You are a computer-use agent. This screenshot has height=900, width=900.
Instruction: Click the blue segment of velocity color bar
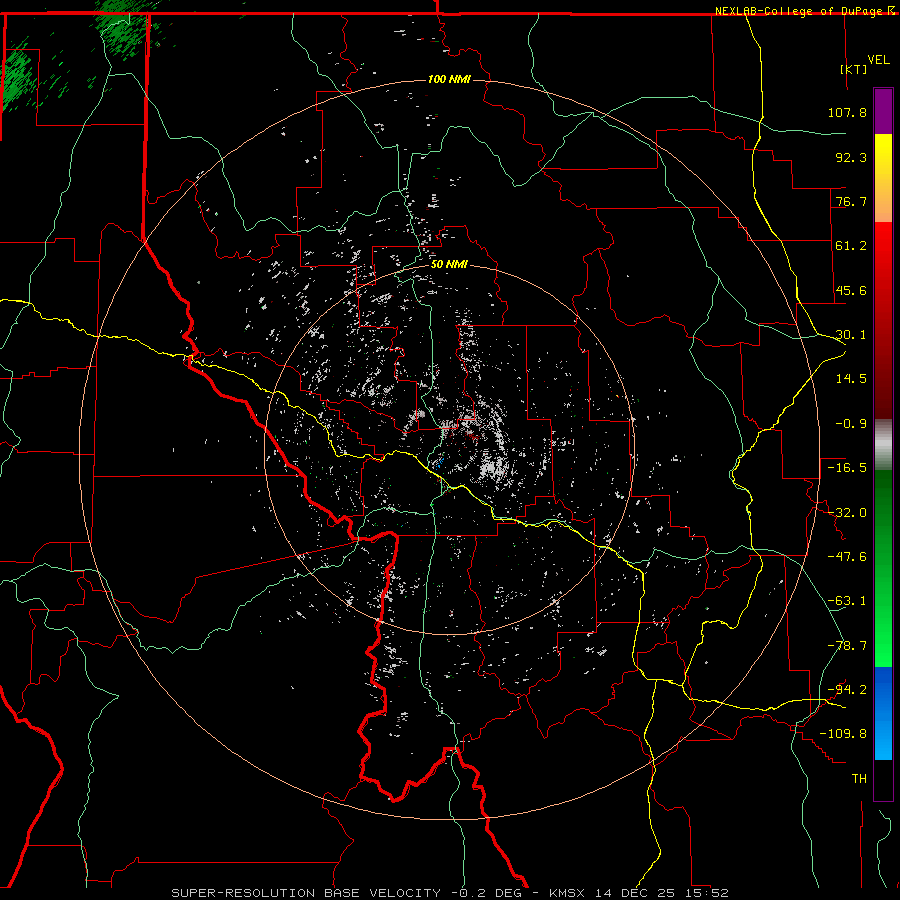coord(883,713)
